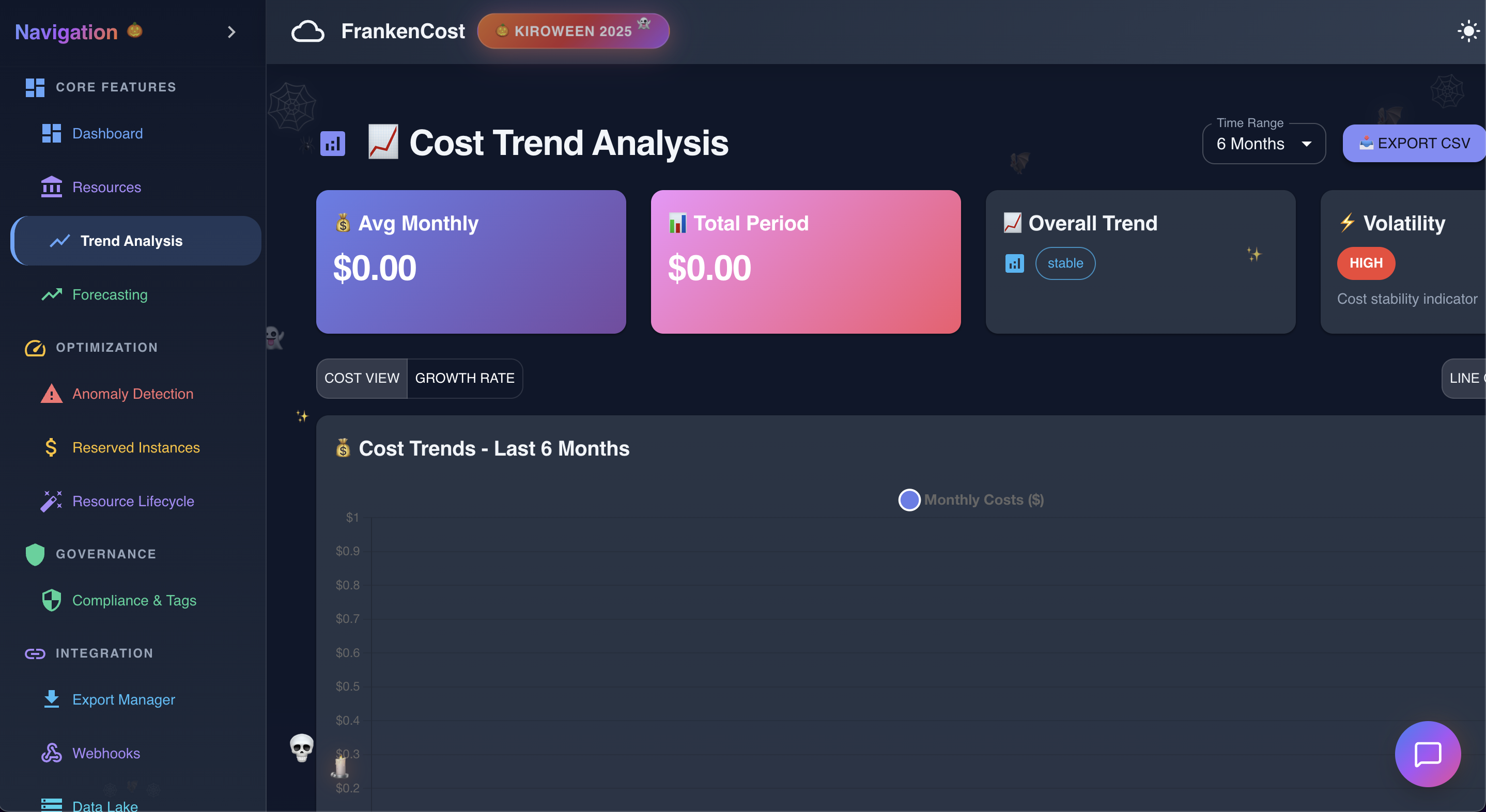The width and height of the screenshot is (1486, 812).
Task: Open Forecasting from sidebar menu
Action: [x=110, y=295]
